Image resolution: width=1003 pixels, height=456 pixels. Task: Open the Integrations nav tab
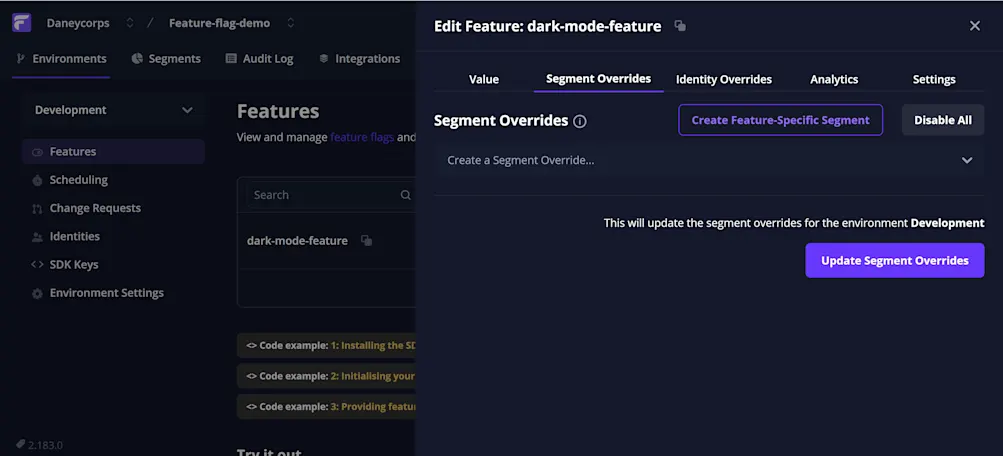359,59
